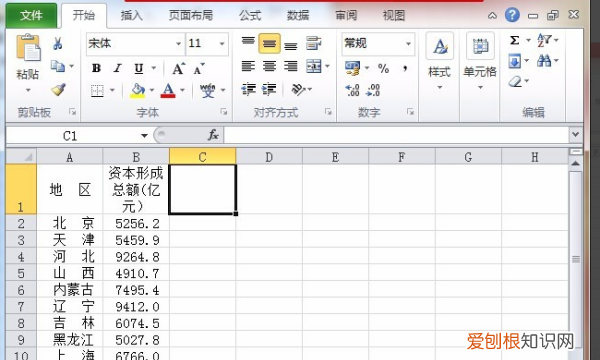Apply percent style
This screenshot has width=600, height=360.
click(383, 68)
